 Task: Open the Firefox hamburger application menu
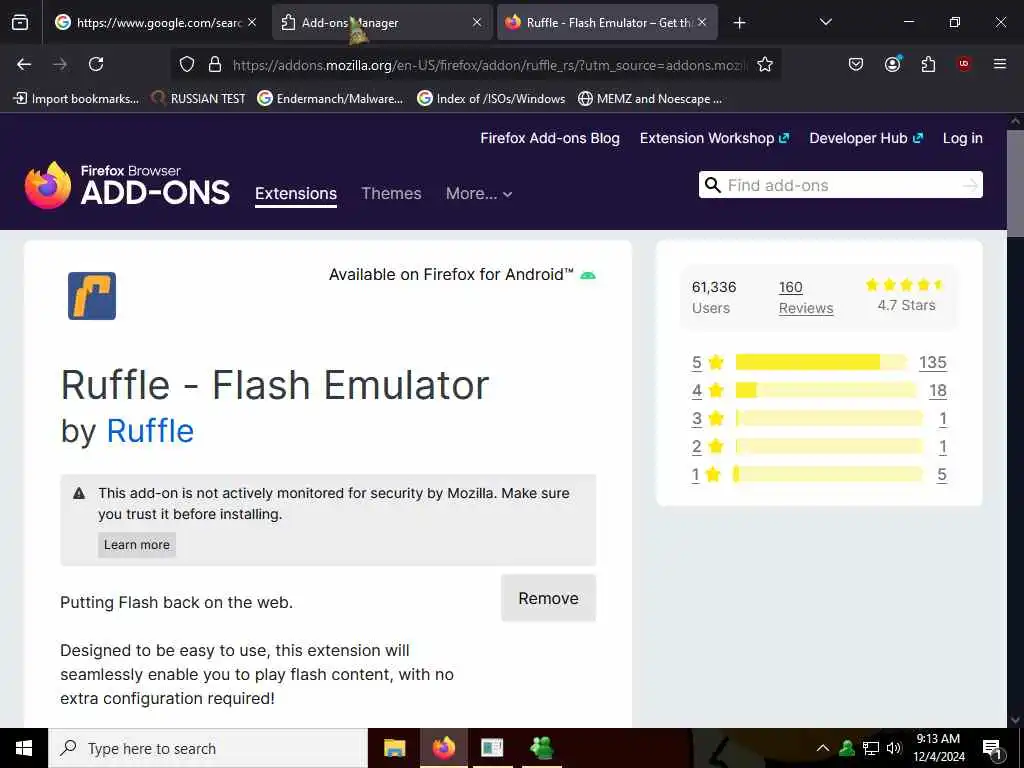pyautogui.click(x=1000, y=64)
